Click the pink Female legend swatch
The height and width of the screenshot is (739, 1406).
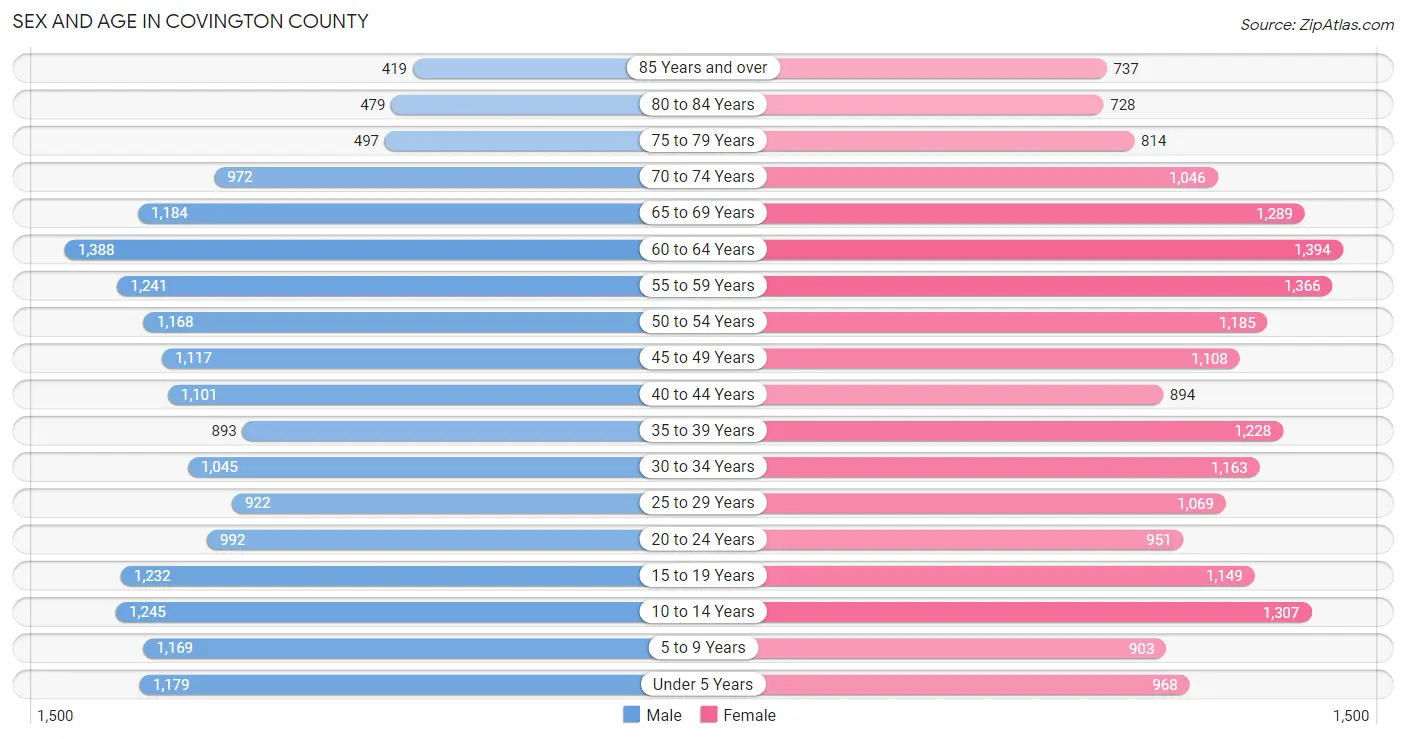pos(709,715)
